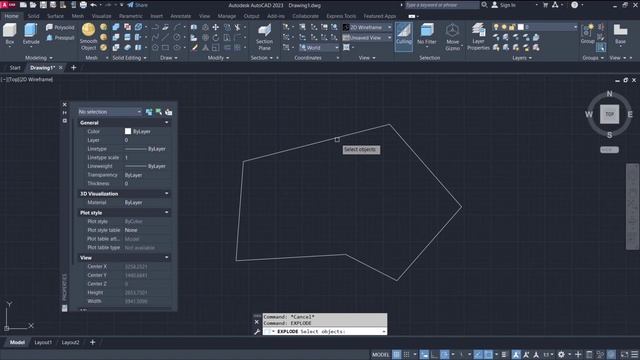640x360 pixels.
Task: Activate the Extrude tool
Action: 31,33
